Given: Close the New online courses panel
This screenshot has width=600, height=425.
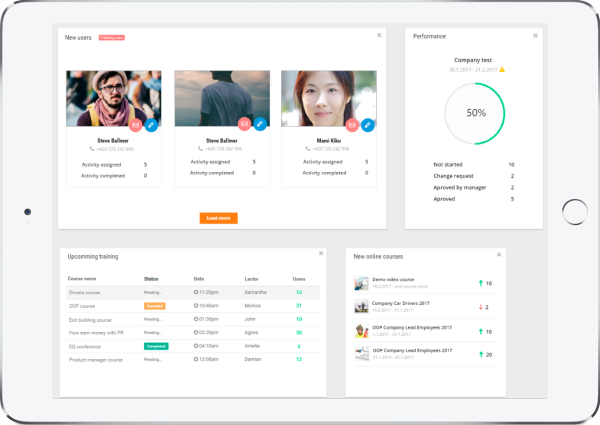Looking at the screenshot, I should tap(499, 254).
